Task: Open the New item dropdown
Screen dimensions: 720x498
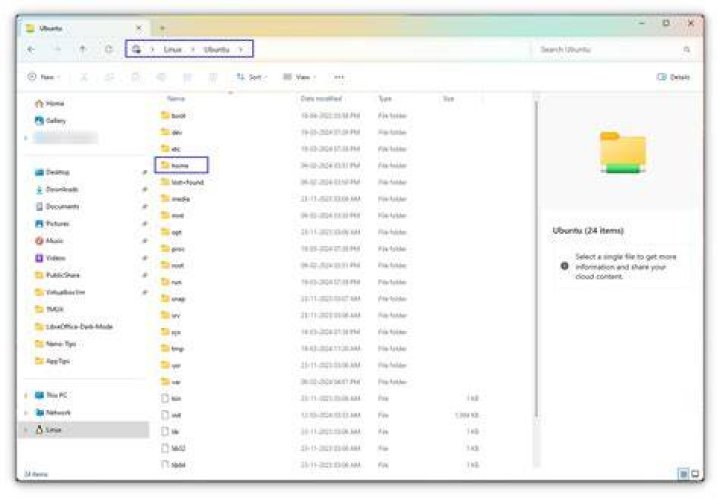Action: (x=44, y=77)
